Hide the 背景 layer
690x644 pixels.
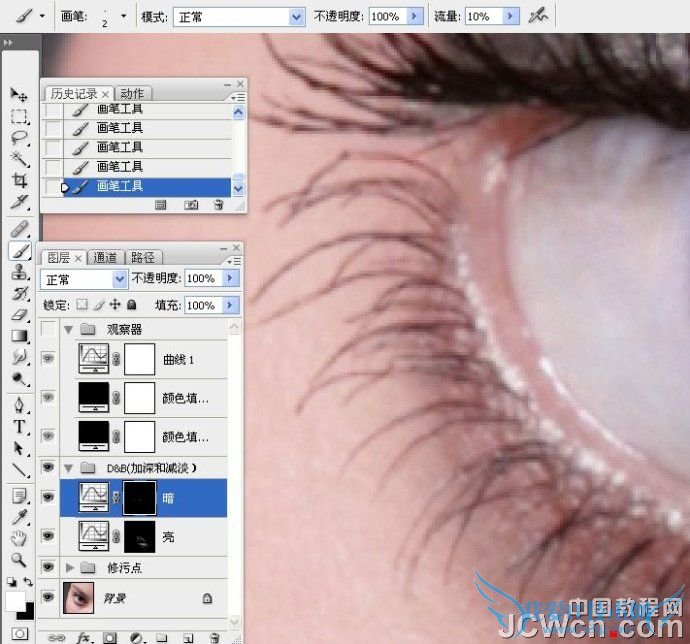(x=48, y=597)
